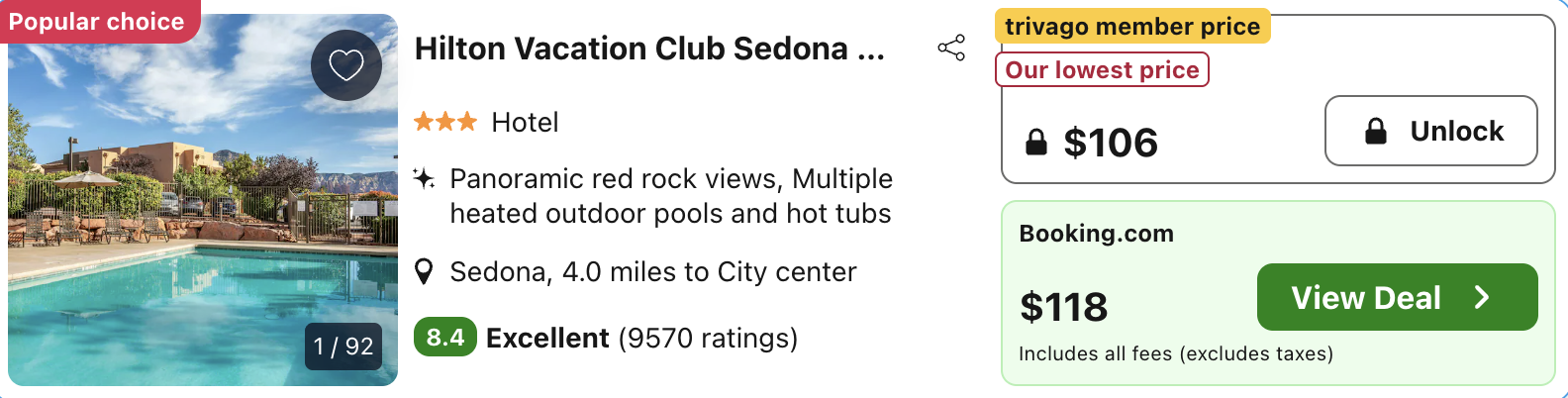Click the 1 / 92 photo counter
1568x398 pixels.
(343, 346)
